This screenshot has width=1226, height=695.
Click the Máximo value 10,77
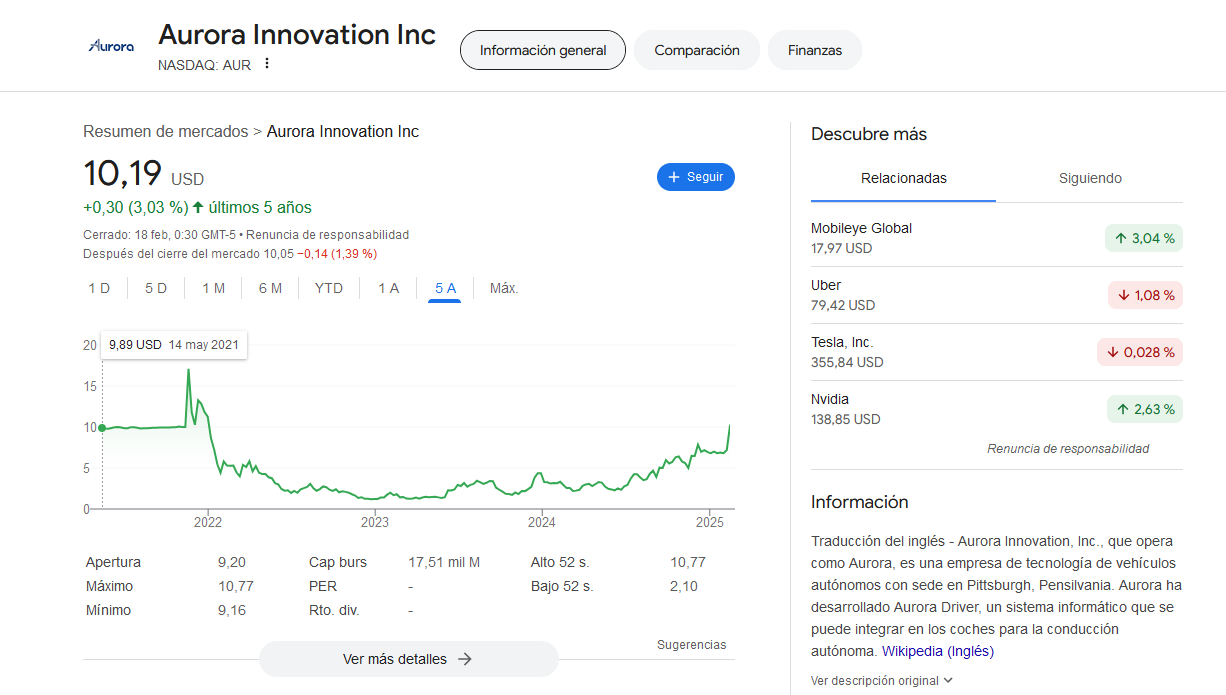click(236, 586)
